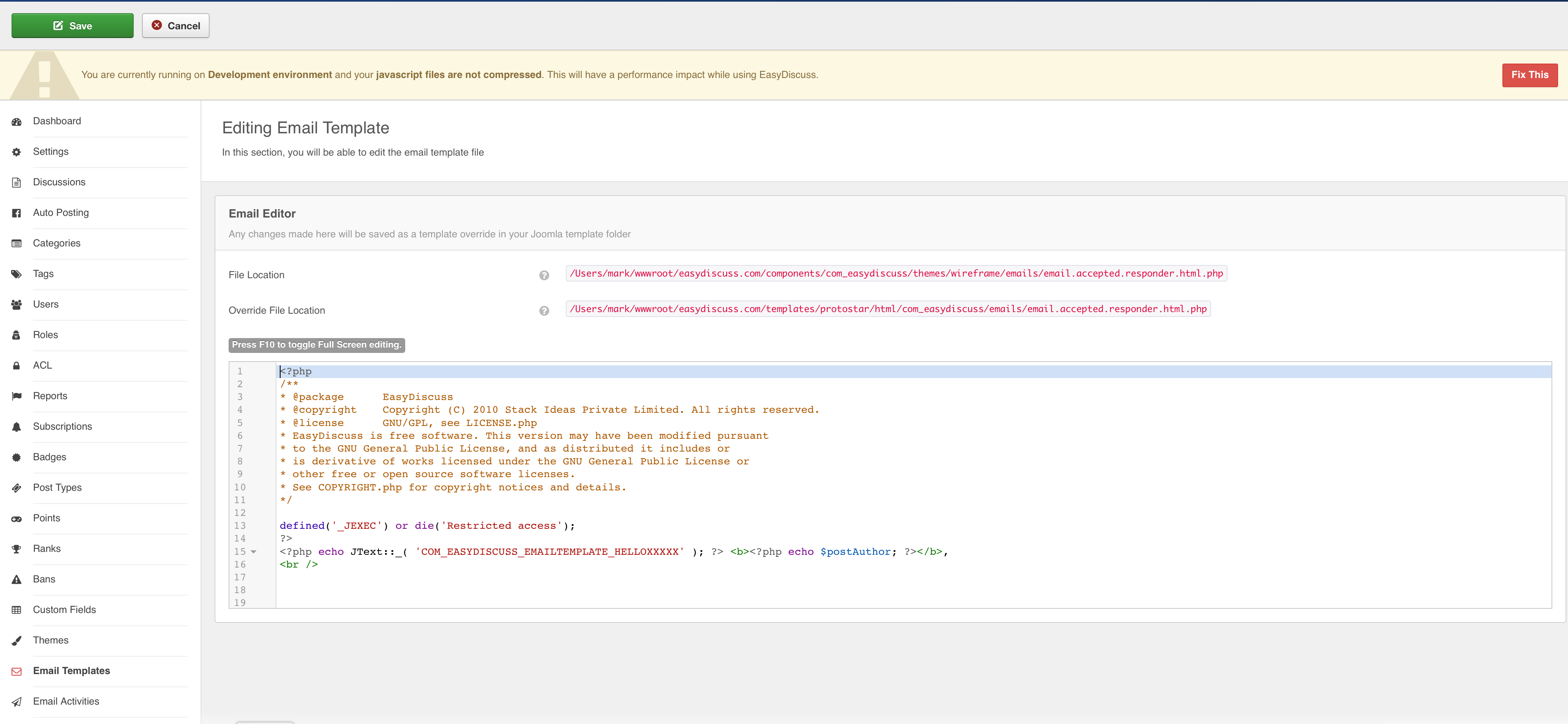Open the Email Templates menu item

click(71, 670)
